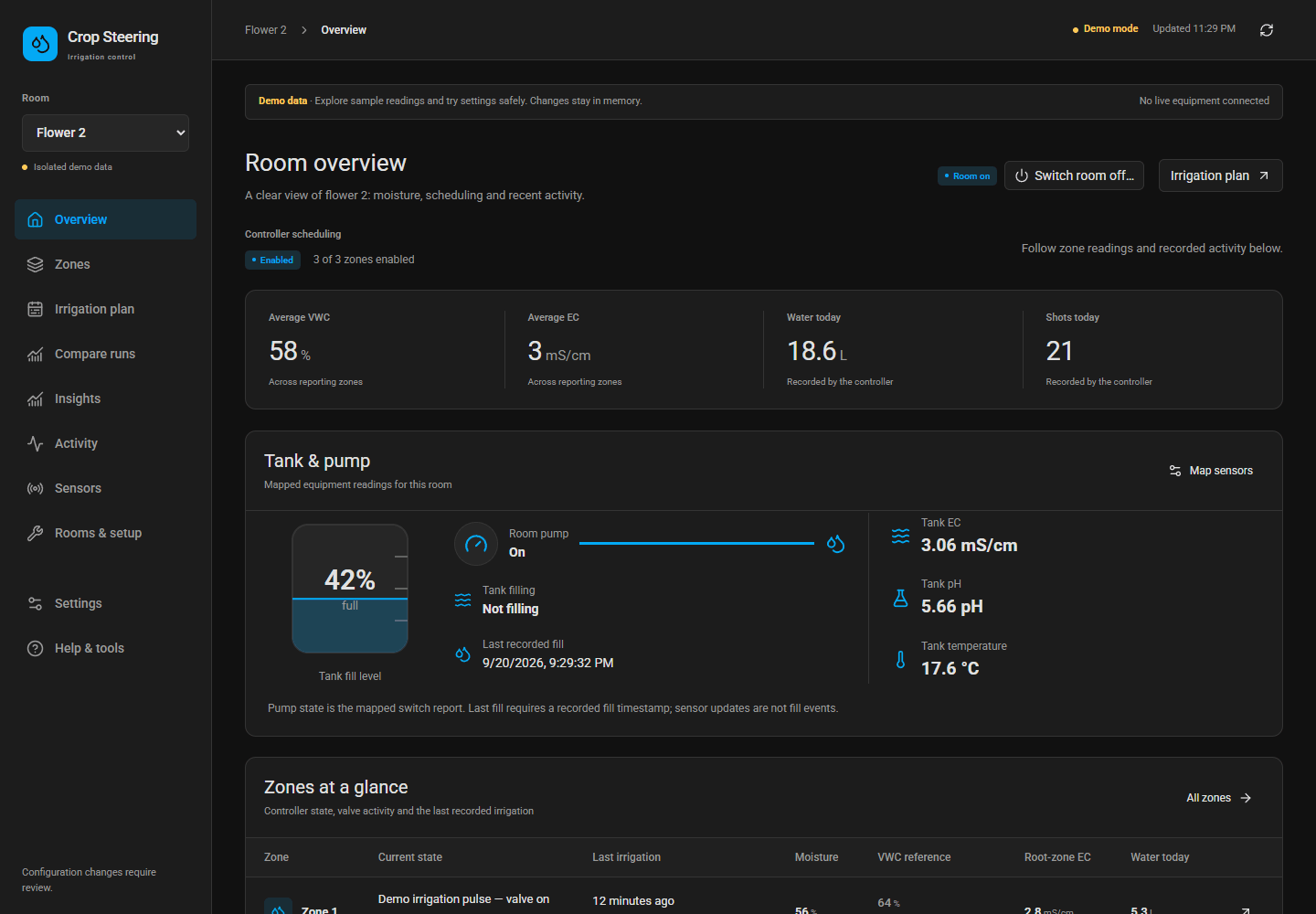This screenshot has width=1316, height=914.
Task: Click the Flower 2 breadcrumb link
Action: coord(265,30)
